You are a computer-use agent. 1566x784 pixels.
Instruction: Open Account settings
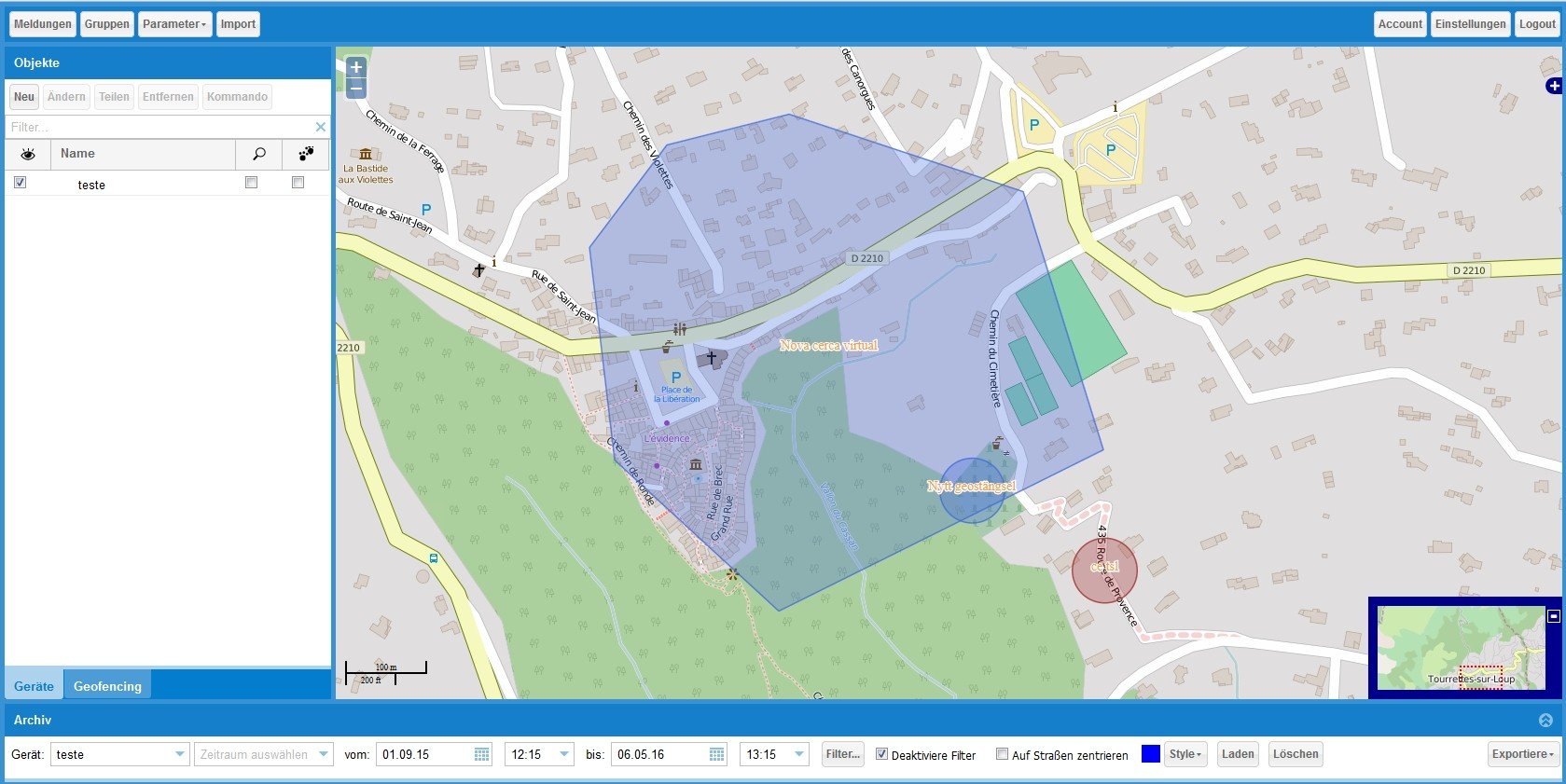point(1400,24)
